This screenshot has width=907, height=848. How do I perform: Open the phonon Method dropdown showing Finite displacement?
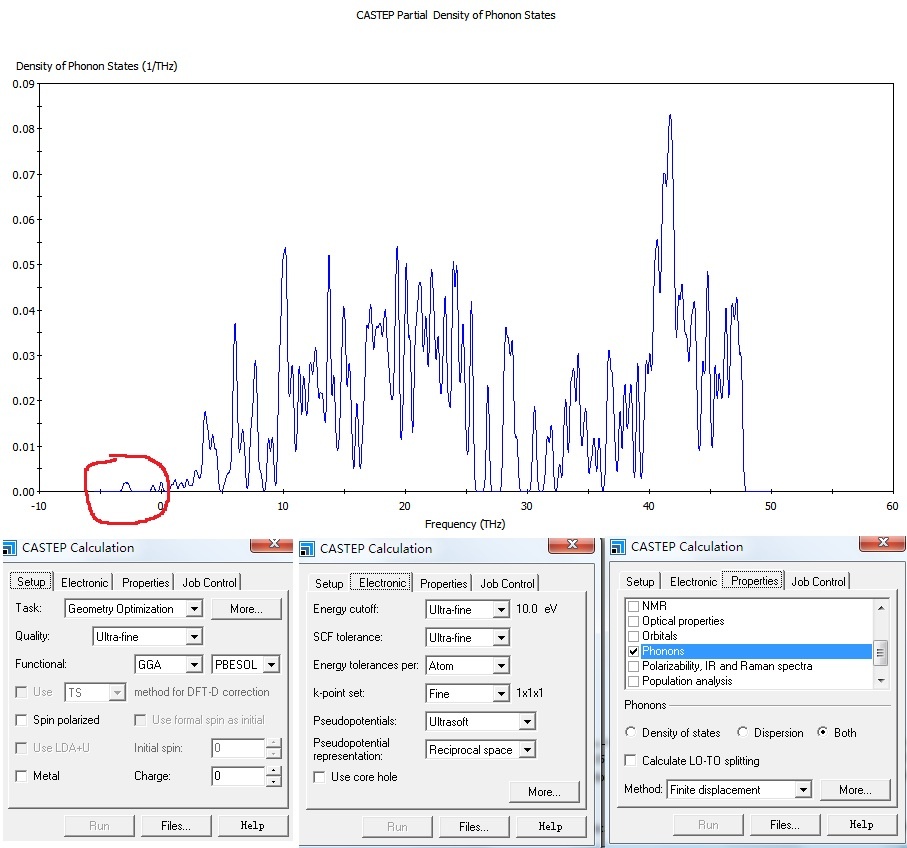(803, 790)
